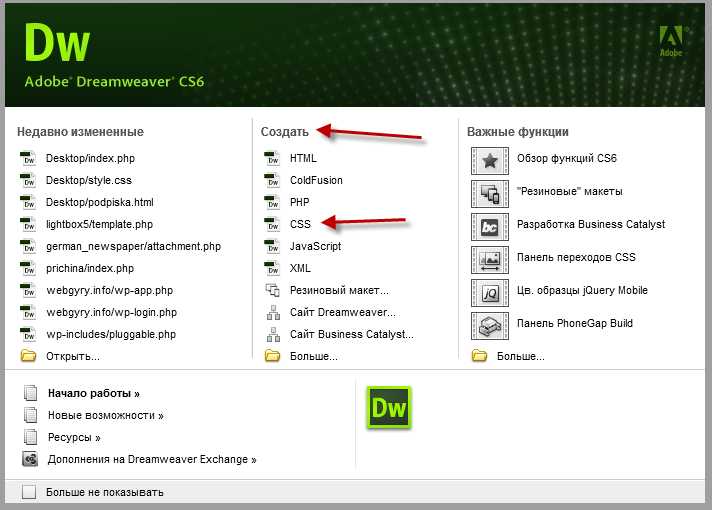Click the CS6 features overview star icon
The width and height of the screenshot is (712, 510).
[x=490, y=160]
